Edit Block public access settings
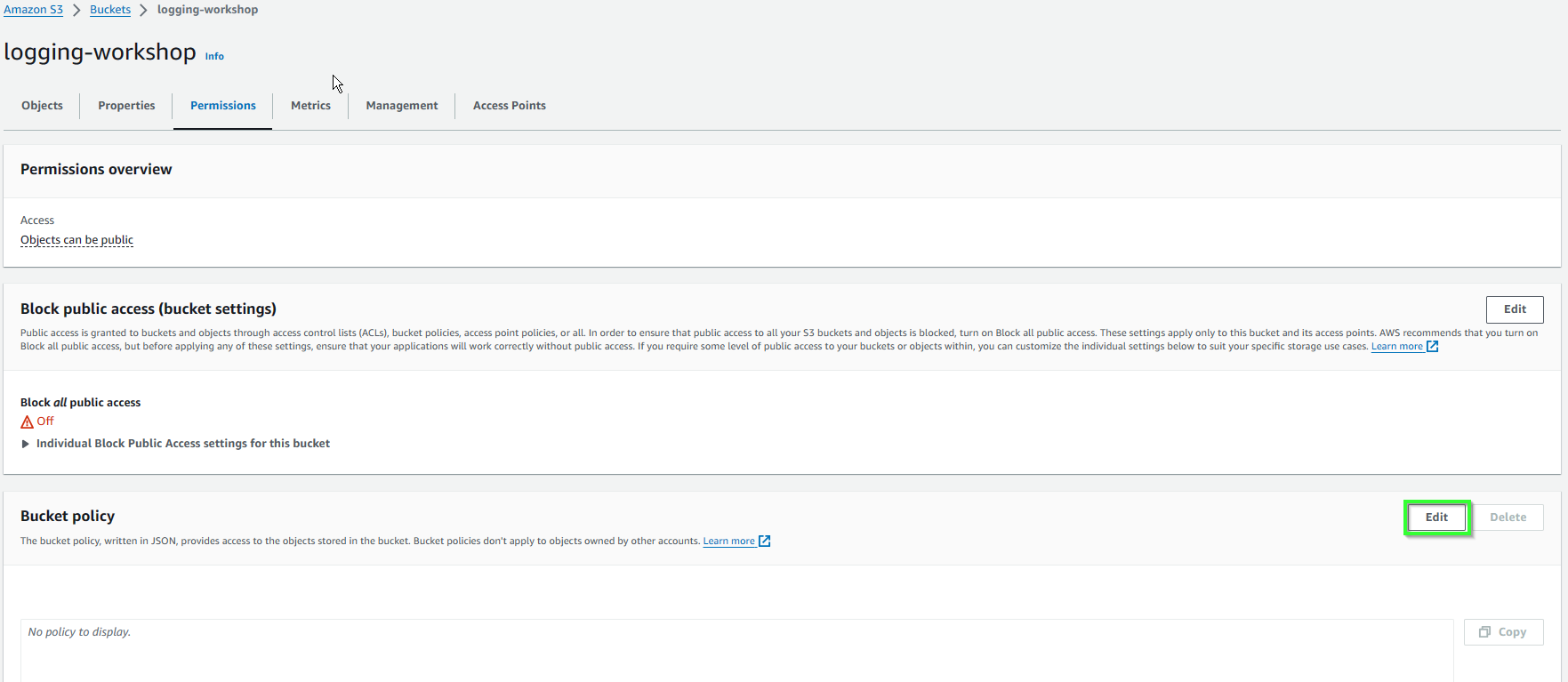The height and width of the screenshot is (682, 1568). click(x=1515, y=309)
